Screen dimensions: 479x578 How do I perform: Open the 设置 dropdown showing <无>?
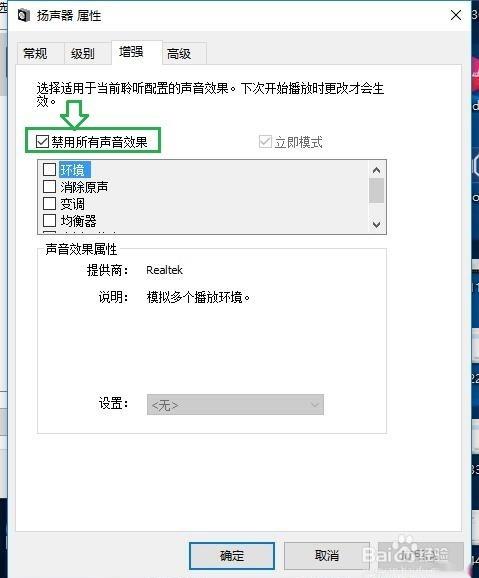pyautogui.click(x=235, y=405)
